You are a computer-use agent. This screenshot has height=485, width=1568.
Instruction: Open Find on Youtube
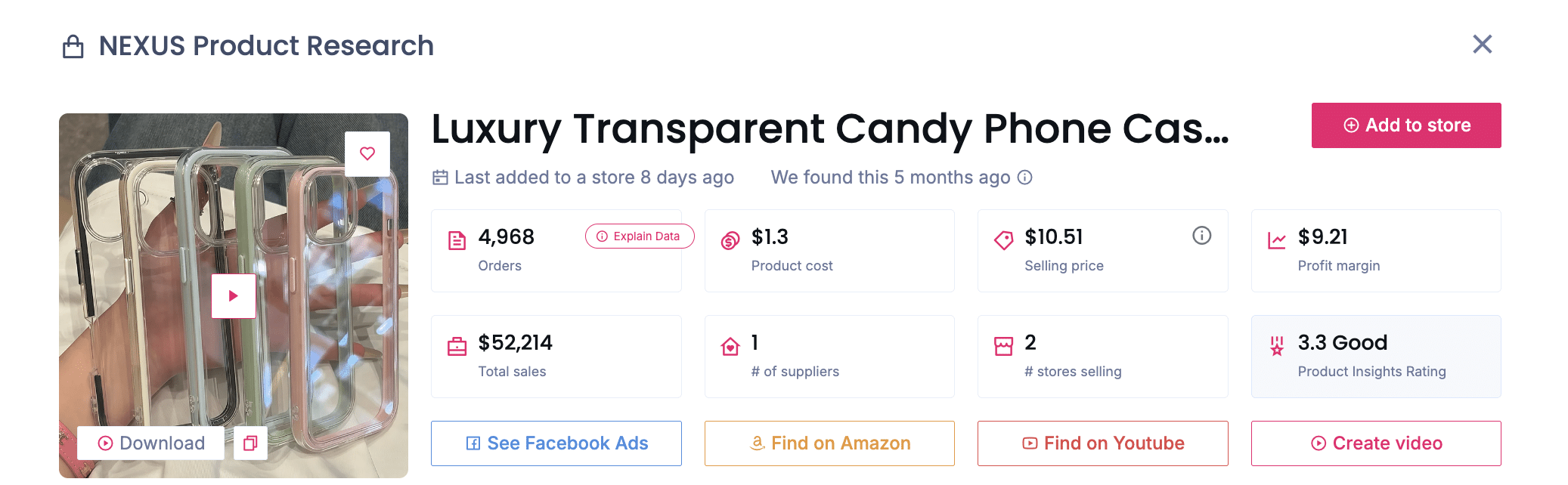point(1102,443)
